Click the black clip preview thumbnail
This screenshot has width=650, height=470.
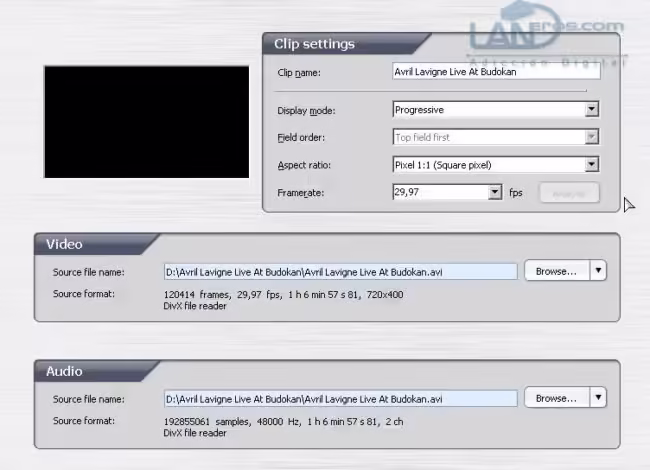click(x=147, y=122)
